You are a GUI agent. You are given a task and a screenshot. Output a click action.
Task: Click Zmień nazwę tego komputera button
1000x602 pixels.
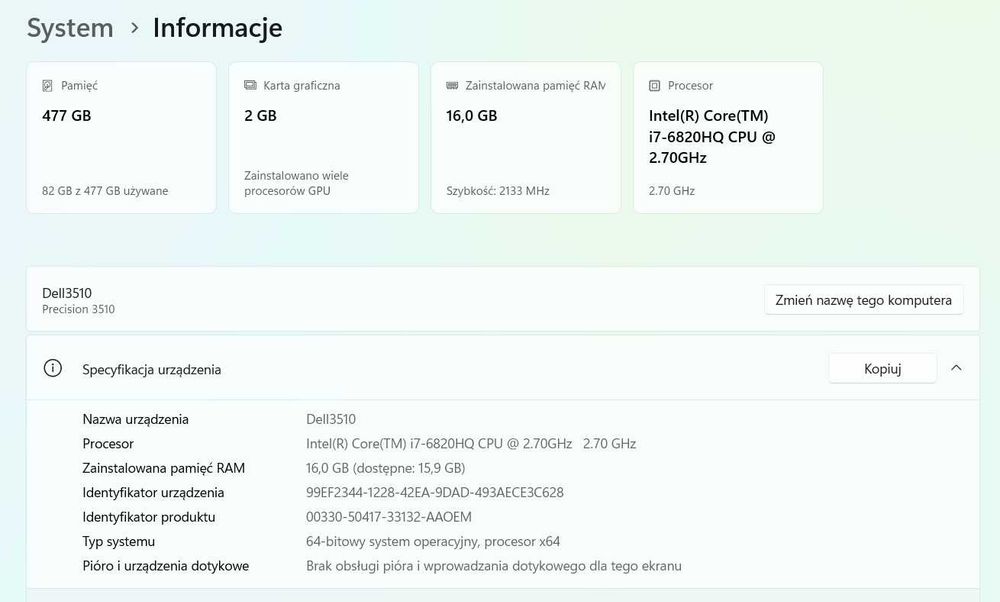(864, 300)
